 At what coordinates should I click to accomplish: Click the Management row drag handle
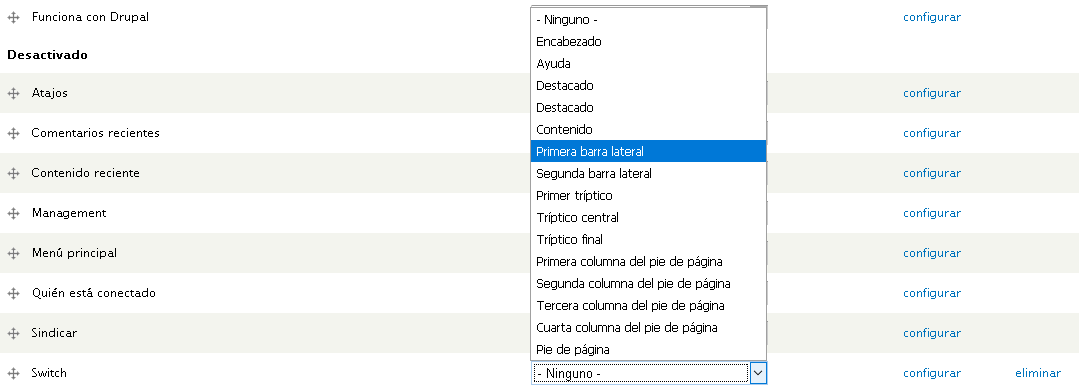13,213
